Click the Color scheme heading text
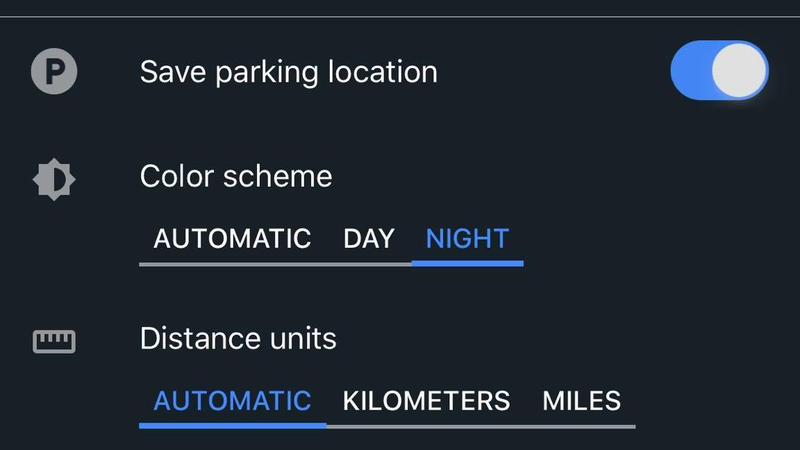 236,177
